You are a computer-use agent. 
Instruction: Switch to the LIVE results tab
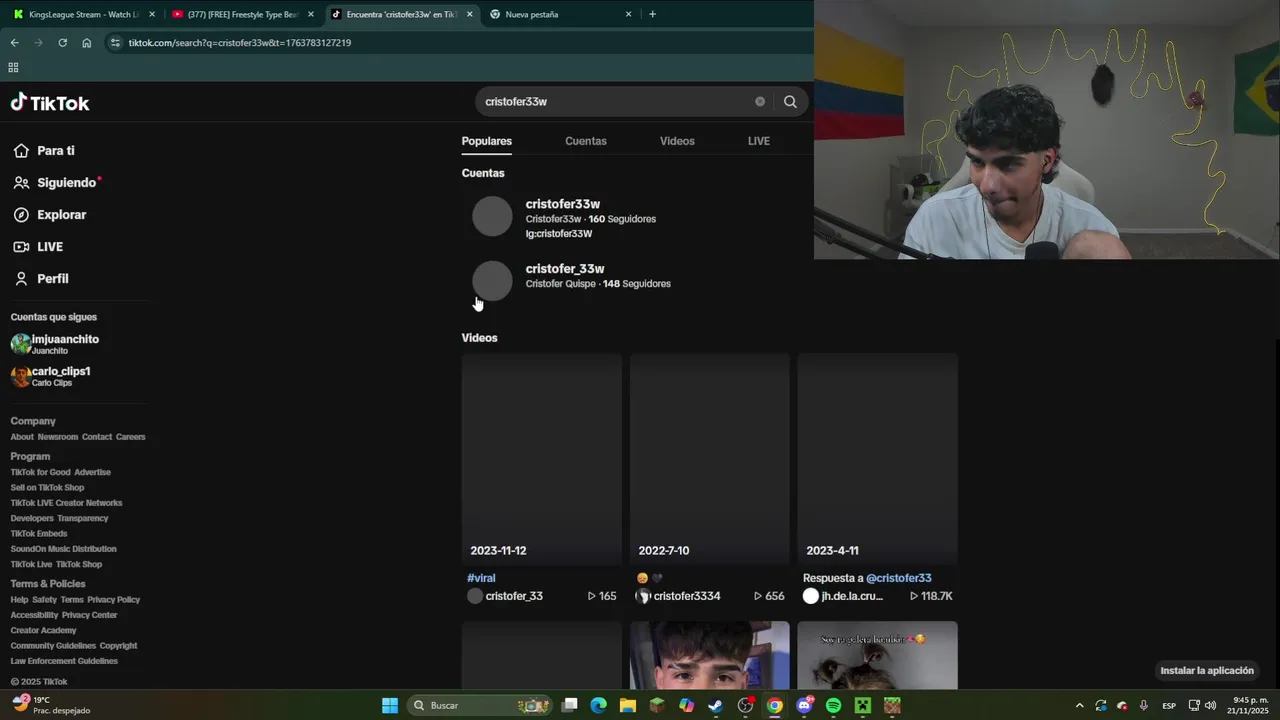tap(759, 141)
